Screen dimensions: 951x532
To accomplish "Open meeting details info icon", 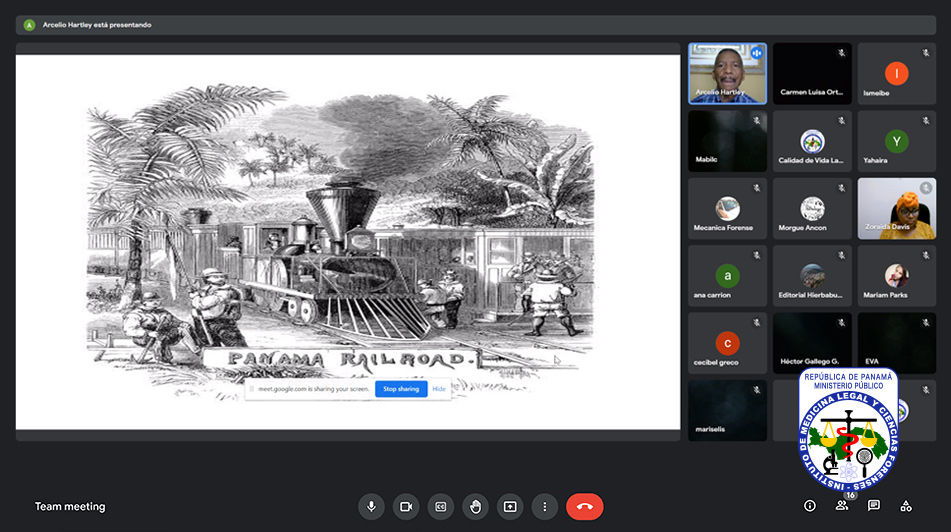I will (x=810, y=506).
